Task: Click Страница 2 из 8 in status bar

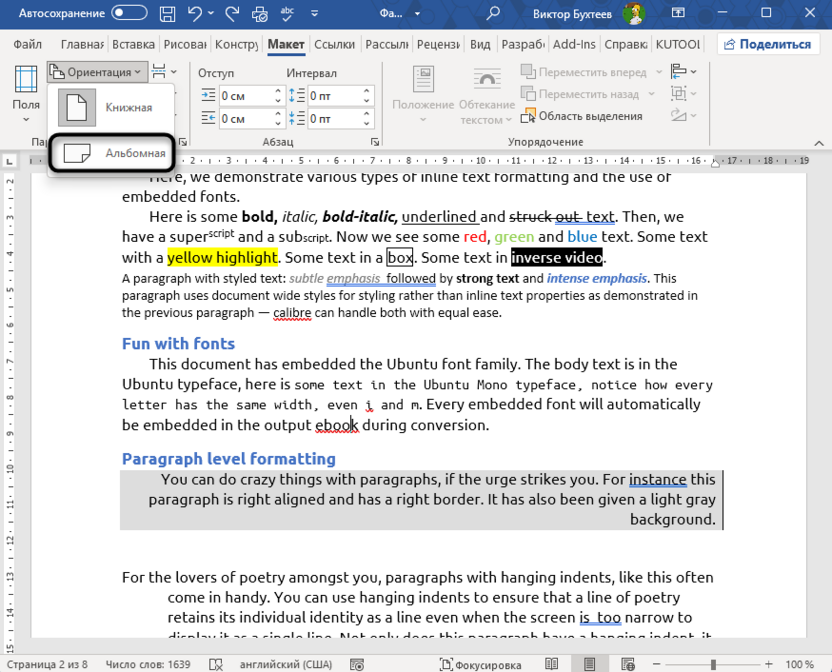Action: pos(47,663)
